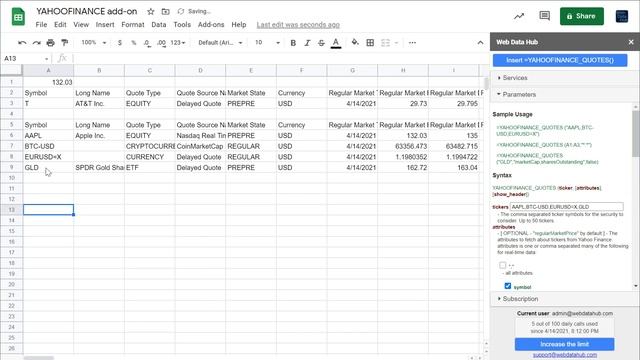Open the File menu

coord(41,24)
